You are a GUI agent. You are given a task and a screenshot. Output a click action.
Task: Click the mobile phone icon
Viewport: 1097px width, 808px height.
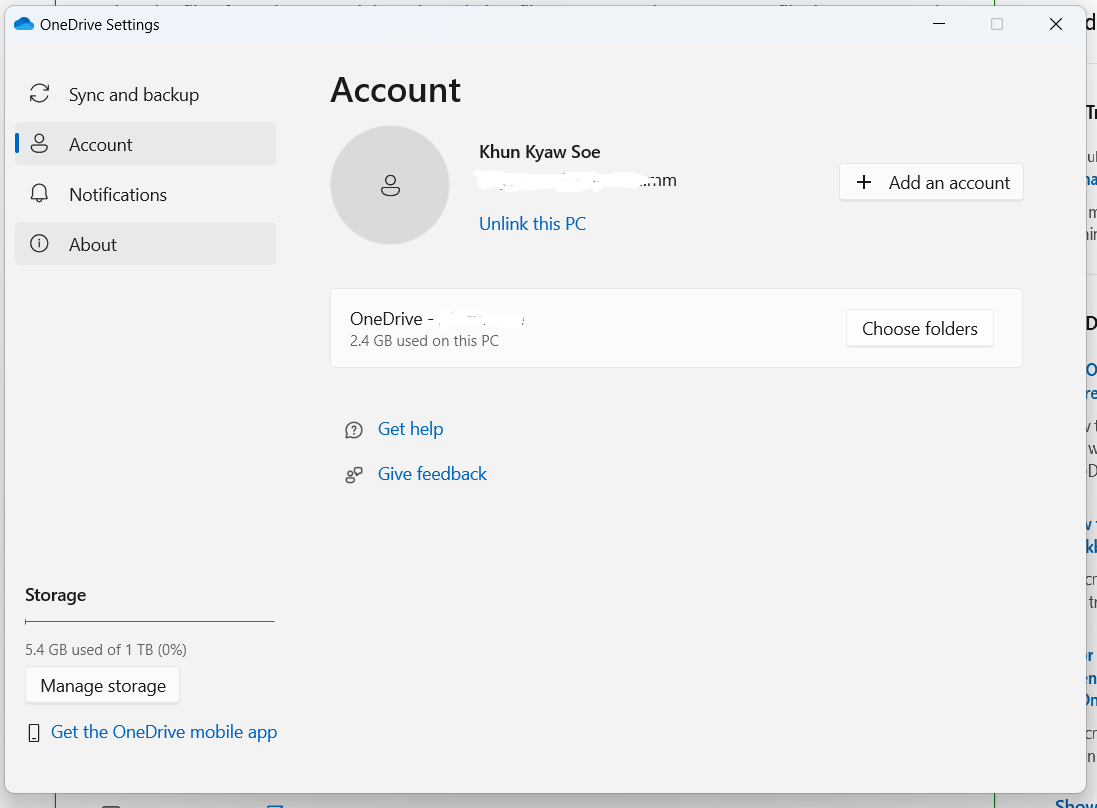(34, 732)
